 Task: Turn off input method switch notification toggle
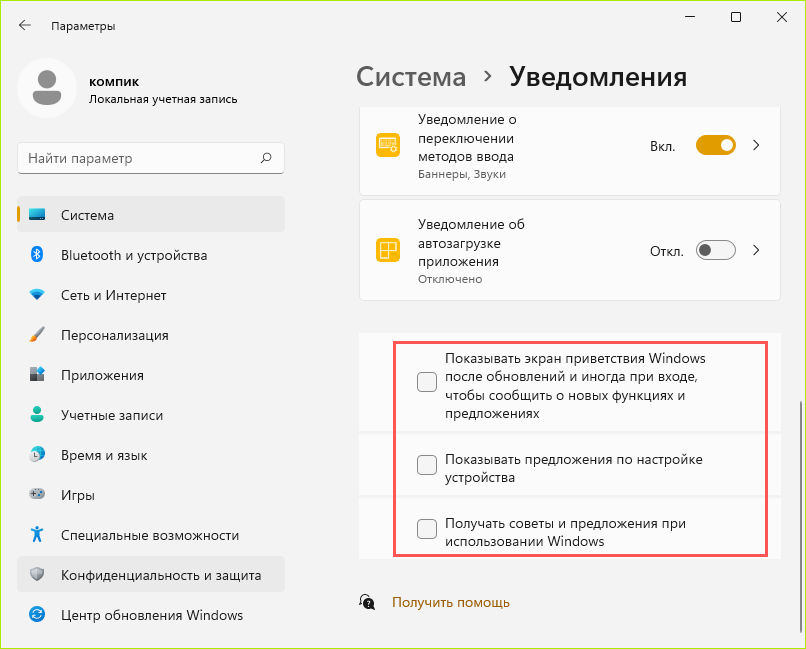tap(716, 145)
